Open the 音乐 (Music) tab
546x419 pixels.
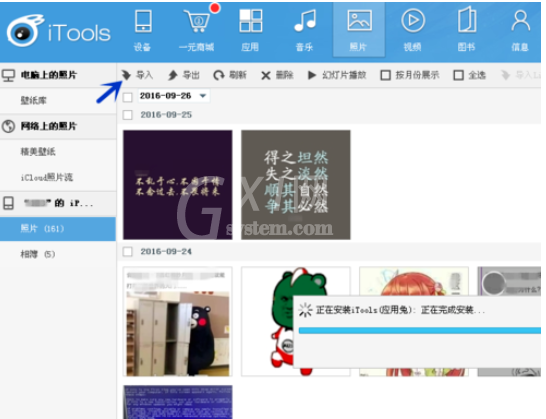click(x=305, y=31)
